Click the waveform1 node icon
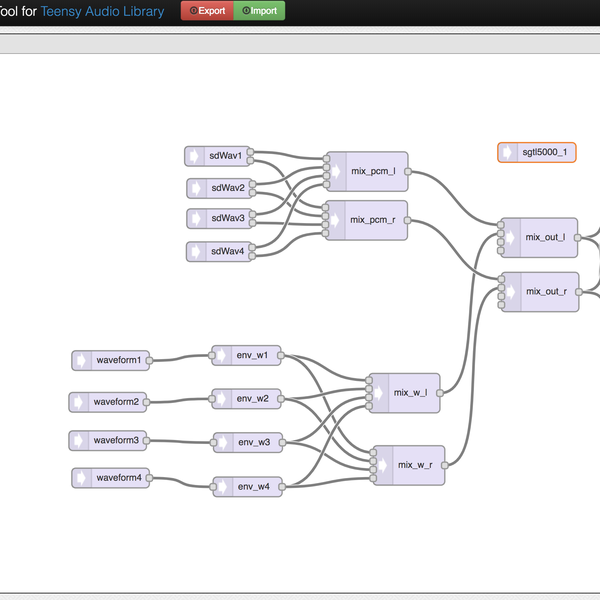 click(x=82, y=359)
